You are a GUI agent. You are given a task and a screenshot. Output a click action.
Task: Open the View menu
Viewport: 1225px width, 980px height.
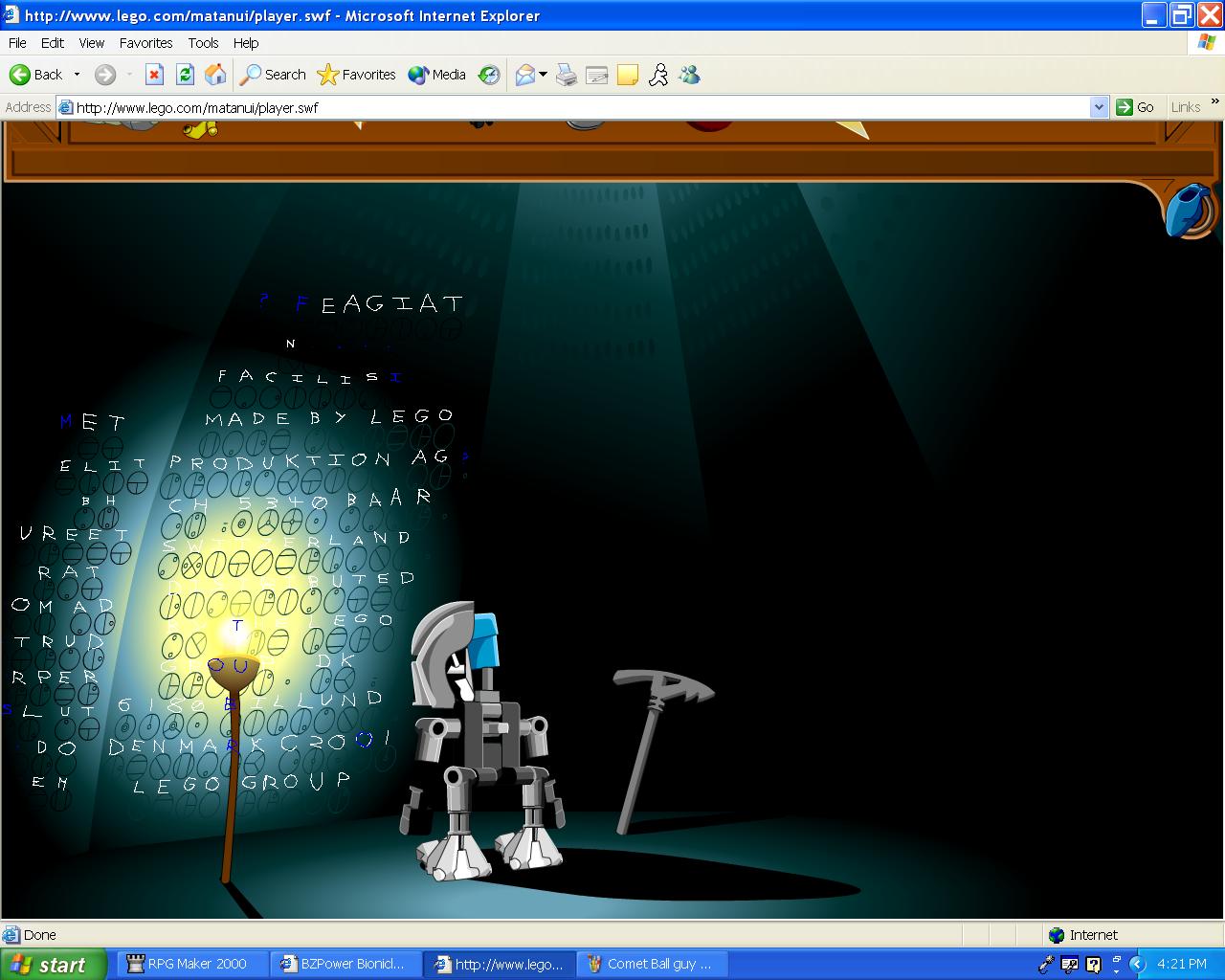tap(91, 43)
